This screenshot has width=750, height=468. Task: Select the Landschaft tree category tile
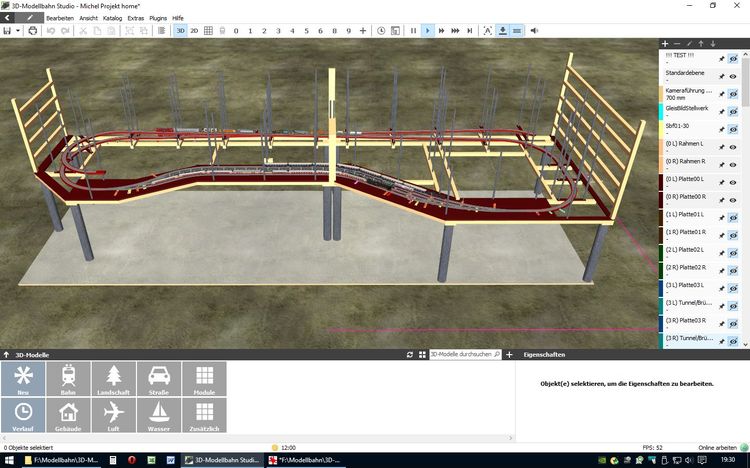pyautogui.click(x=113, y=379)
